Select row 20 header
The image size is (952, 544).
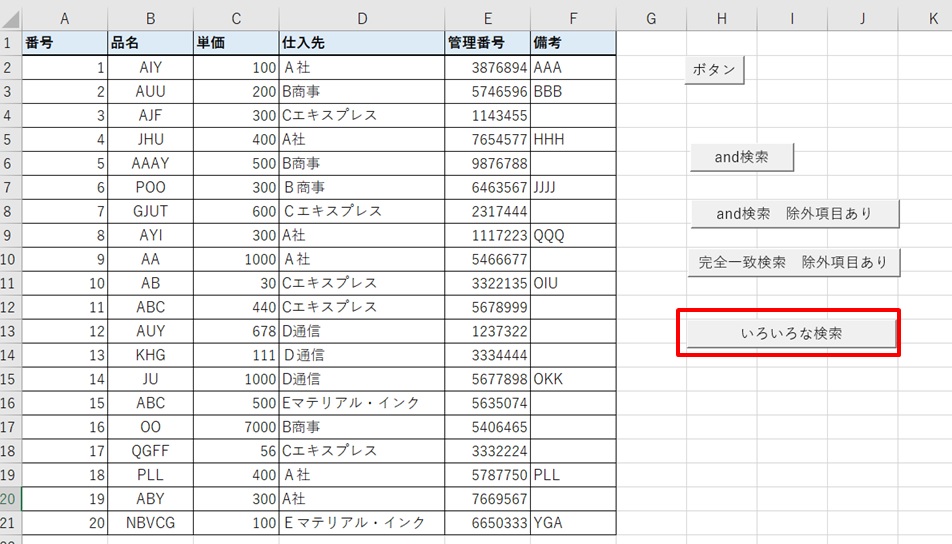click(8, 499)
